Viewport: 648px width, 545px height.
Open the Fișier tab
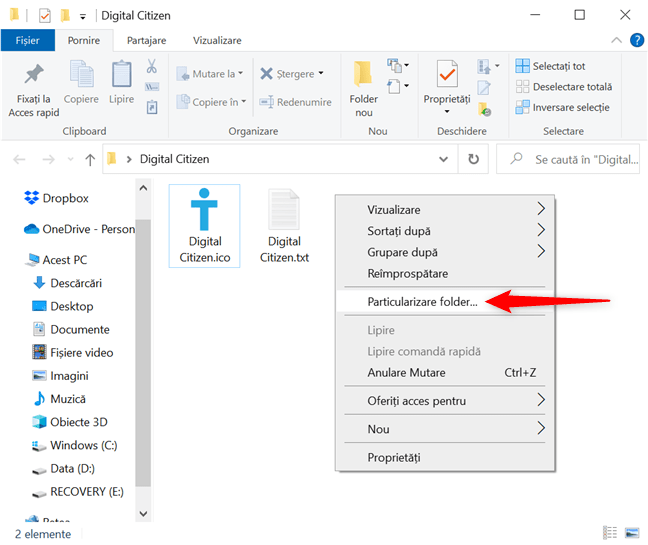pos(28,40)
